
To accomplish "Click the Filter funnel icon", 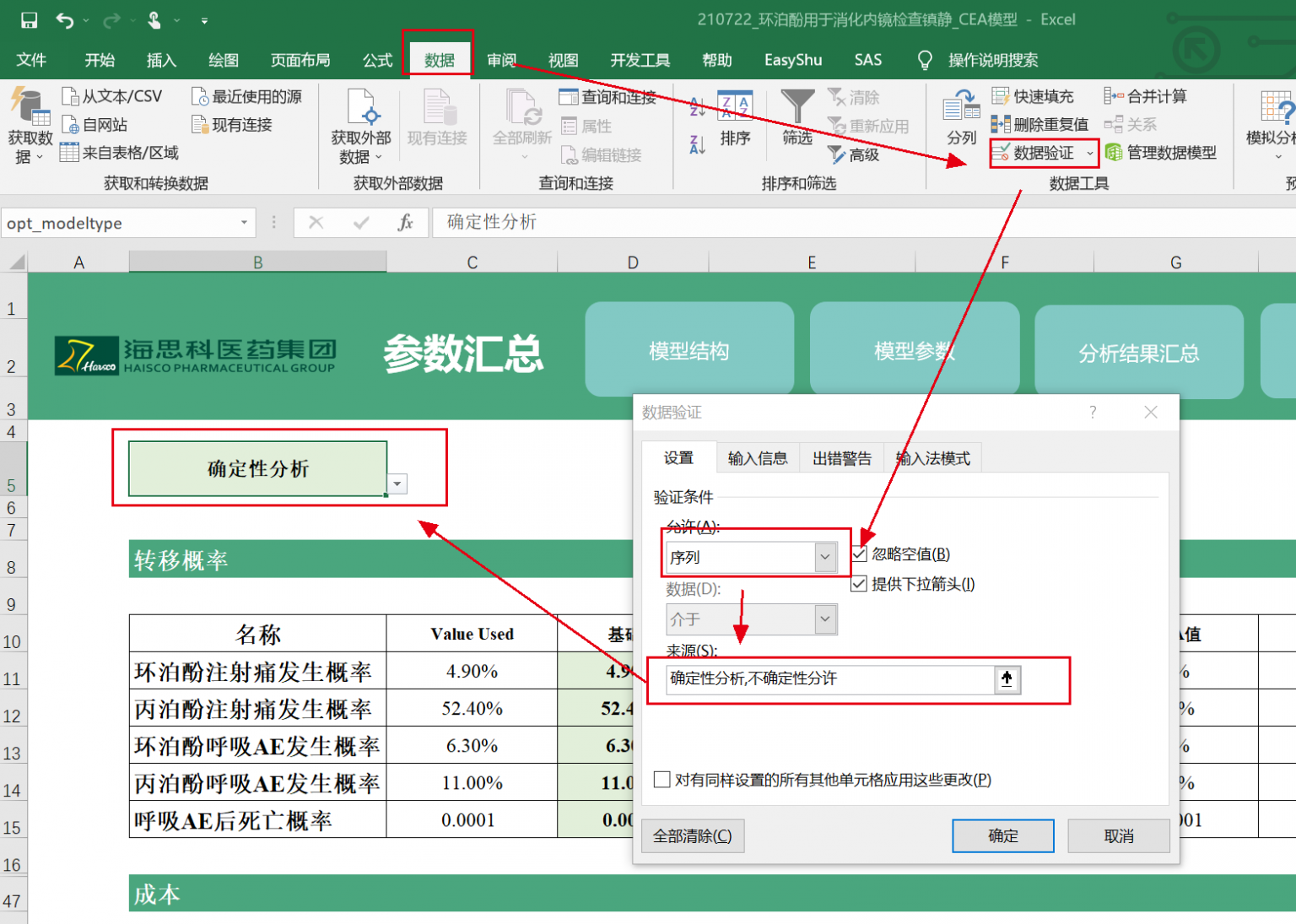I will point(796,107).
